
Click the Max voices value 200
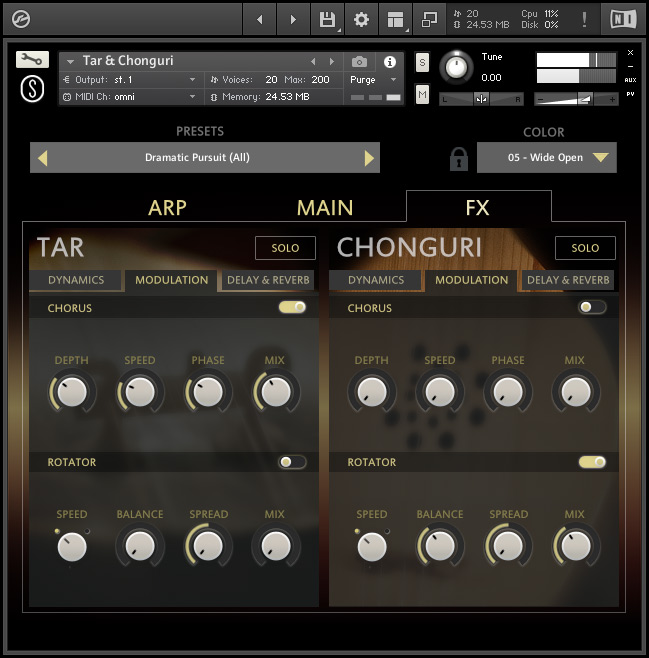(x=320, y=80)
